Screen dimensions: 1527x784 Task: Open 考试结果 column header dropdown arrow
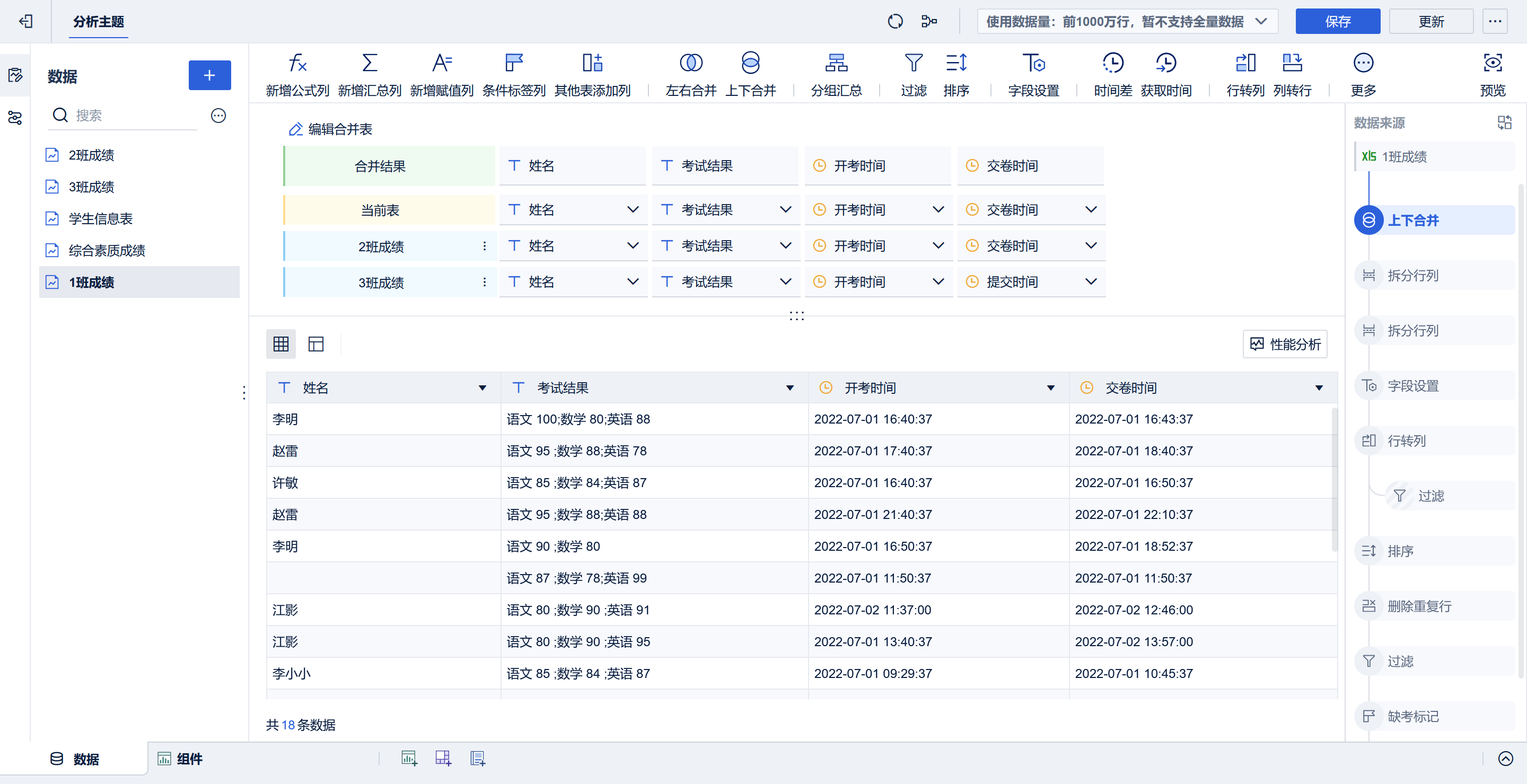(789, 388)
